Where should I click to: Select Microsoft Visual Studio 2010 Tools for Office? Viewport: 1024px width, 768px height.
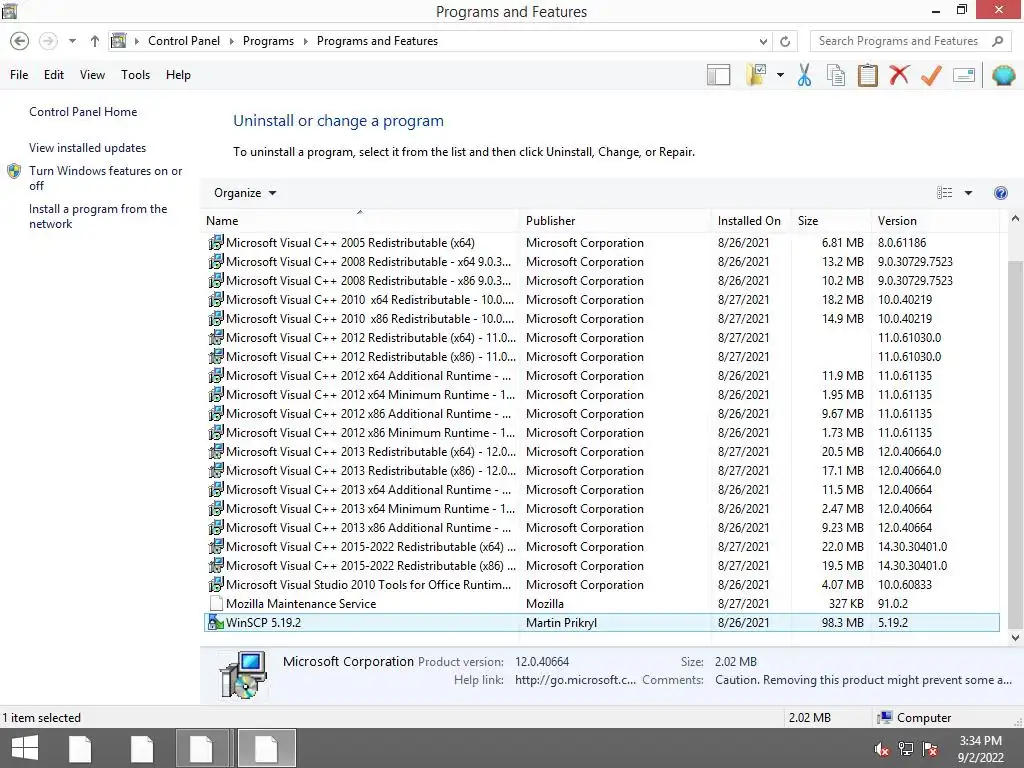click(601, 584)
